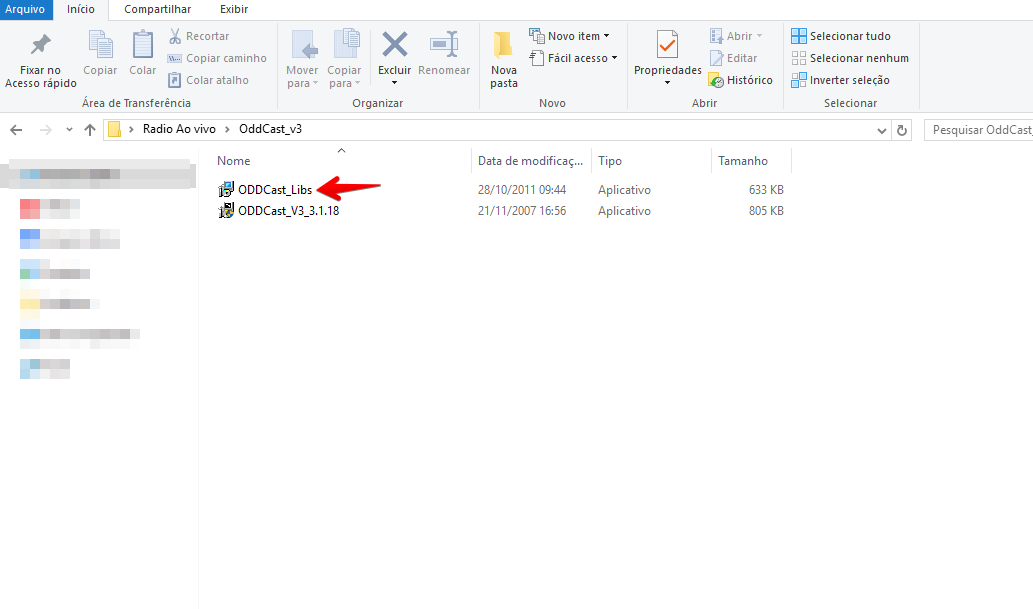Click OddCast_v3 breadcrumb segment
1033x609 pixels.
point(270,129)
